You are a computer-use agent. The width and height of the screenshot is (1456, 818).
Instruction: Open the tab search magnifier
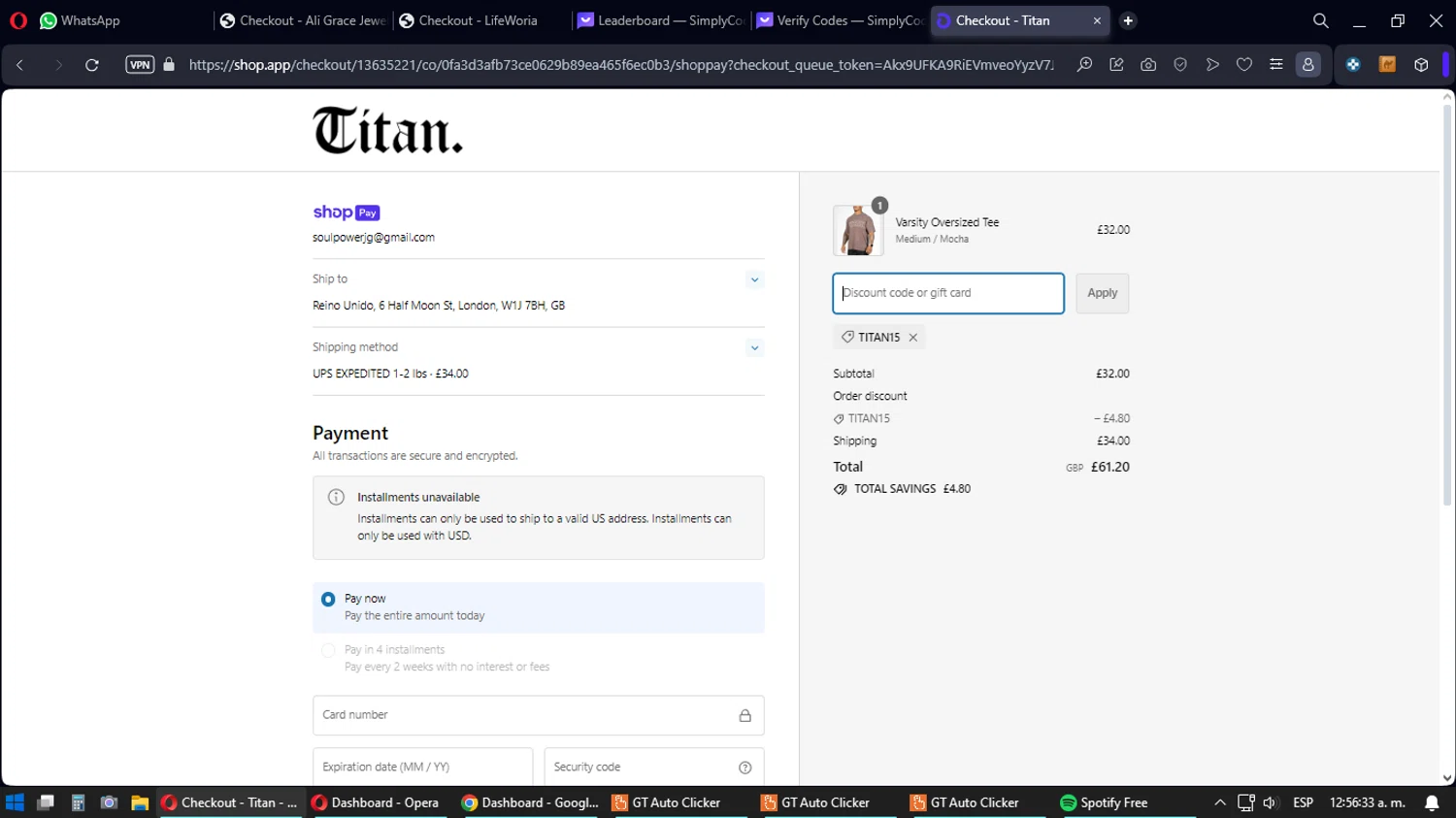coord(1320,20)
